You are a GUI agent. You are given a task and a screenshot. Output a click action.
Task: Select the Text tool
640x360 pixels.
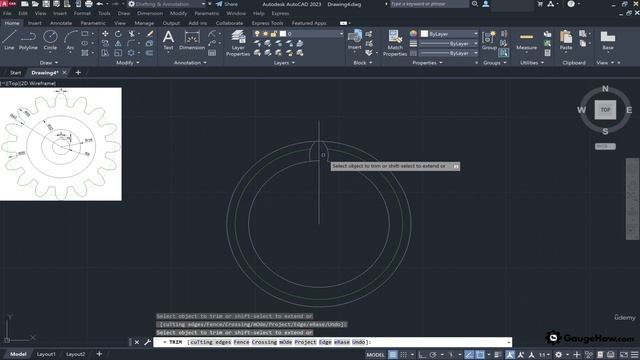(x=168, y=40)
